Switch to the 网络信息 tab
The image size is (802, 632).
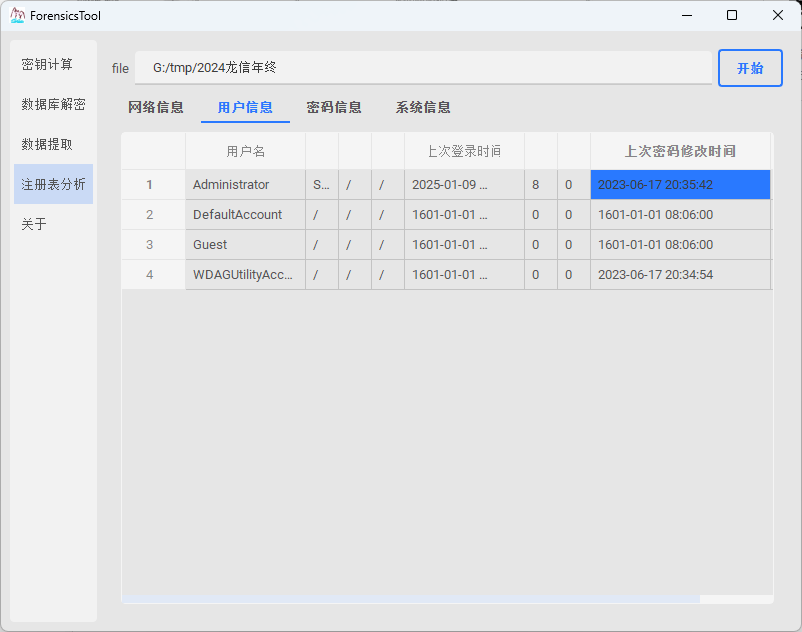[156, 107]
